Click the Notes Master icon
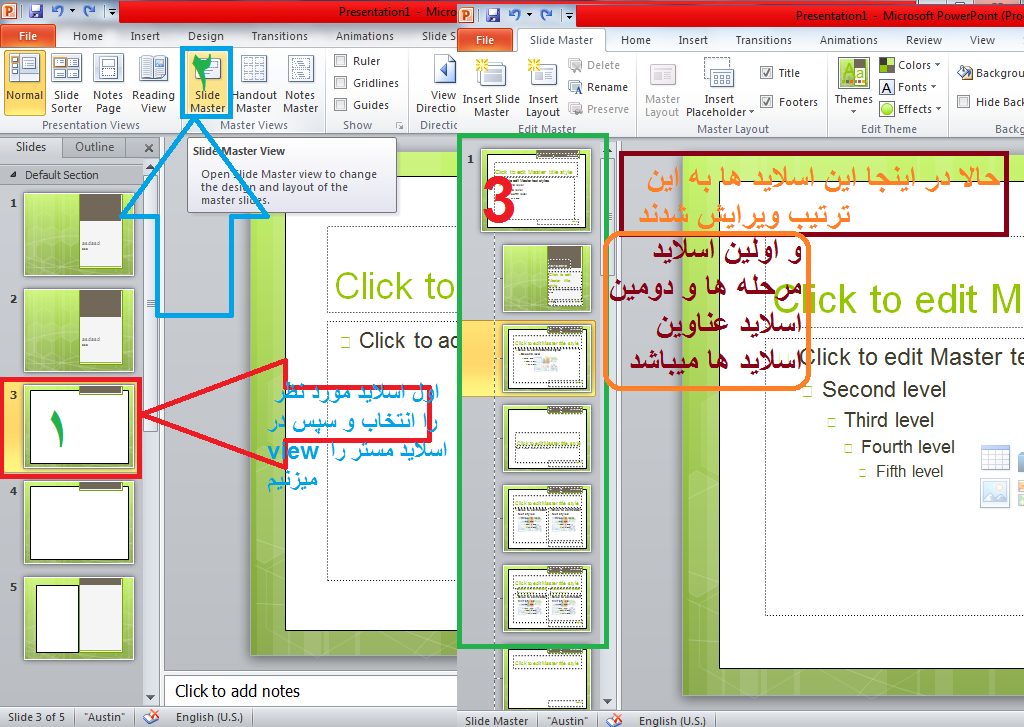Viewport: 1024px width, 727px height. click(x=300, y=83)
